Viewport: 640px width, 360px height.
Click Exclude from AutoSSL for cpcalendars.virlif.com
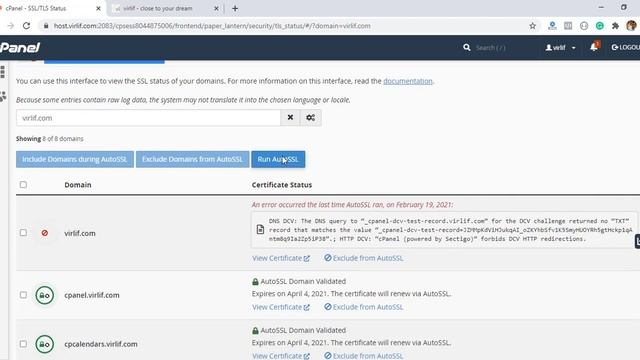[364, 356]
